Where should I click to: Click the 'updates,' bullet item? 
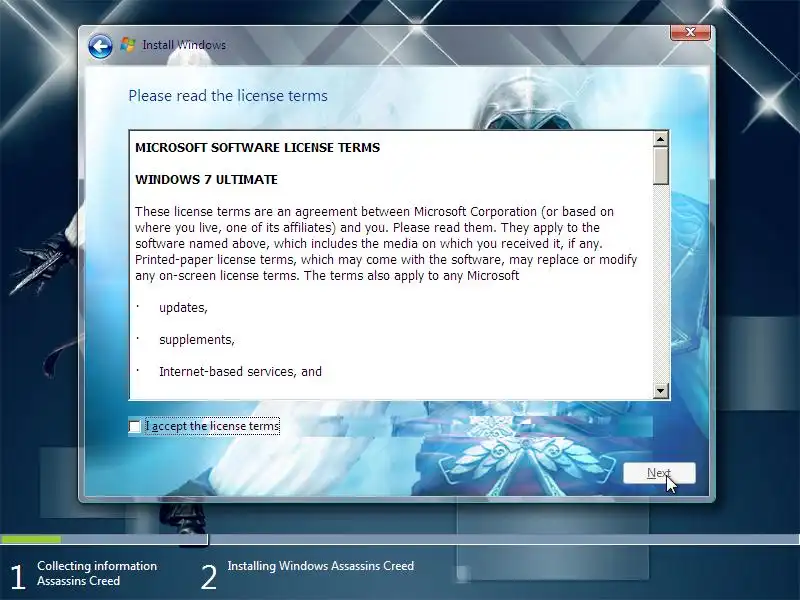point(183,308)
